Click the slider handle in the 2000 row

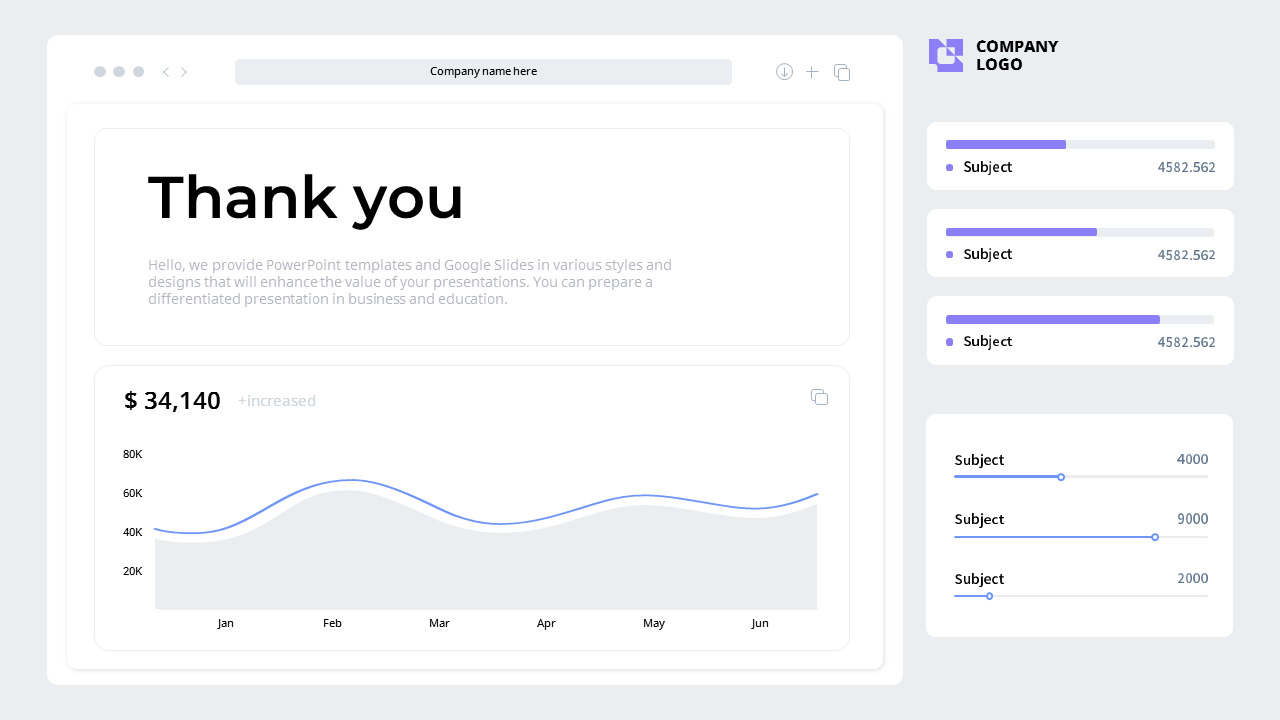click(990, 596)
